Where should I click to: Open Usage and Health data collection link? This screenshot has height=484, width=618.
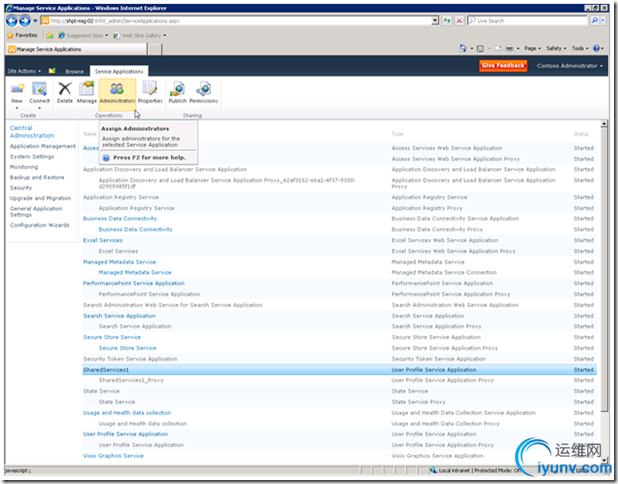coord(127,413)
